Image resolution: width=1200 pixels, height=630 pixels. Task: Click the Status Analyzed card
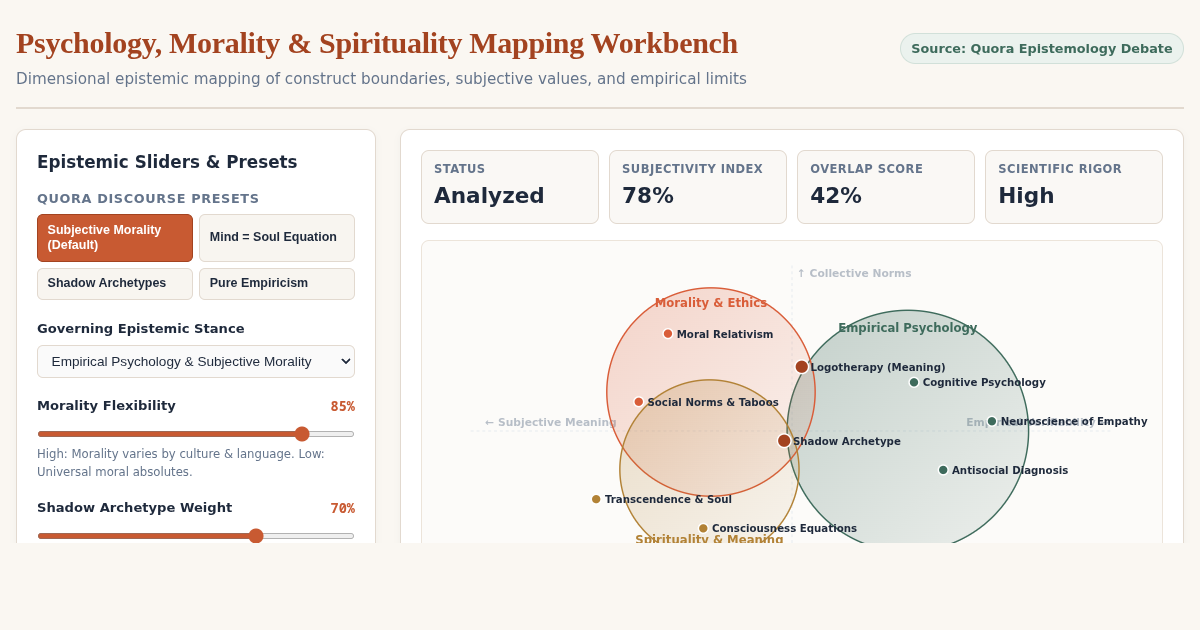(510, 187)
